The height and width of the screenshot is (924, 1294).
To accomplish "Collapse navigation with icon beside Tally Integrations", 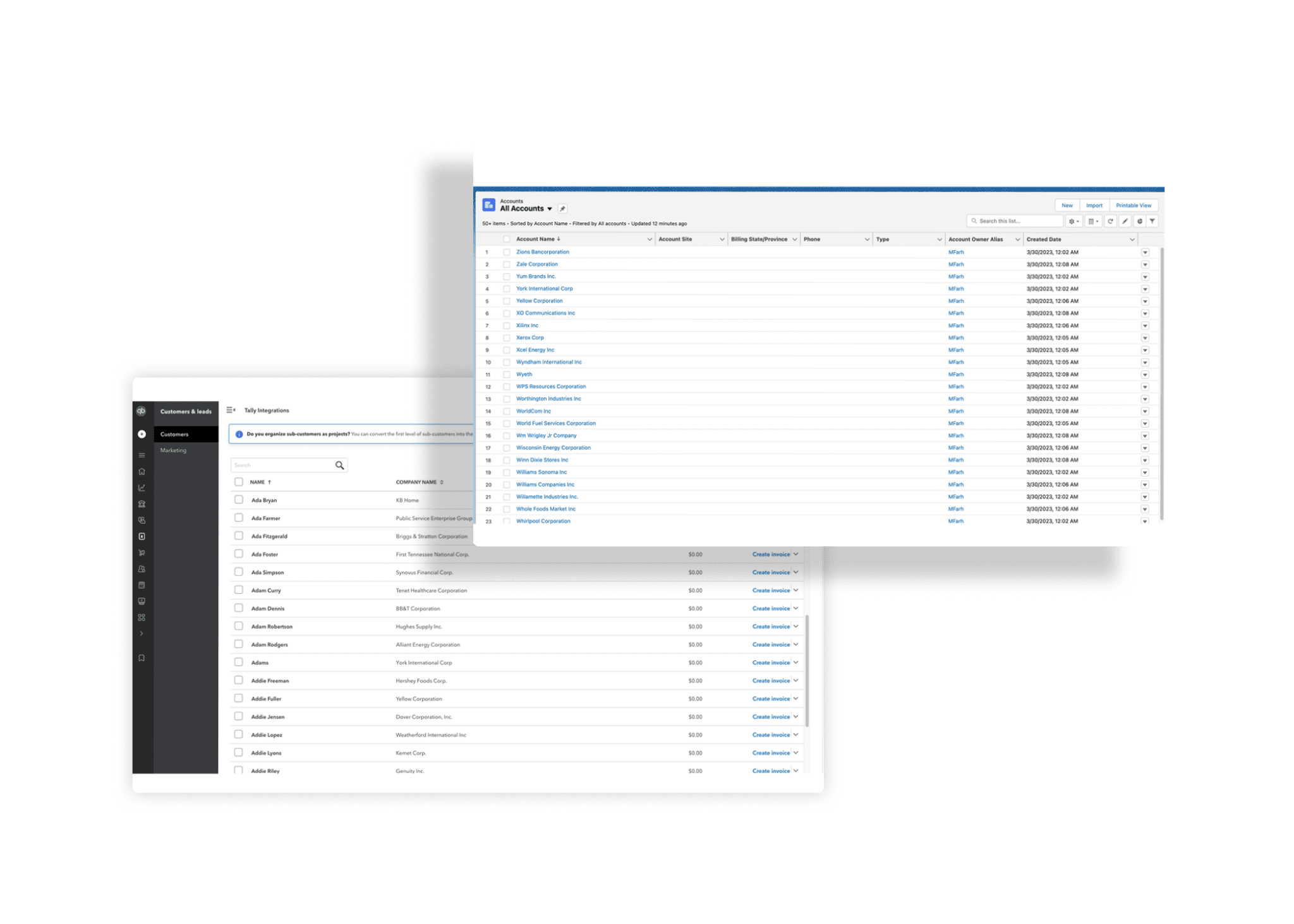I will [231, 410].
